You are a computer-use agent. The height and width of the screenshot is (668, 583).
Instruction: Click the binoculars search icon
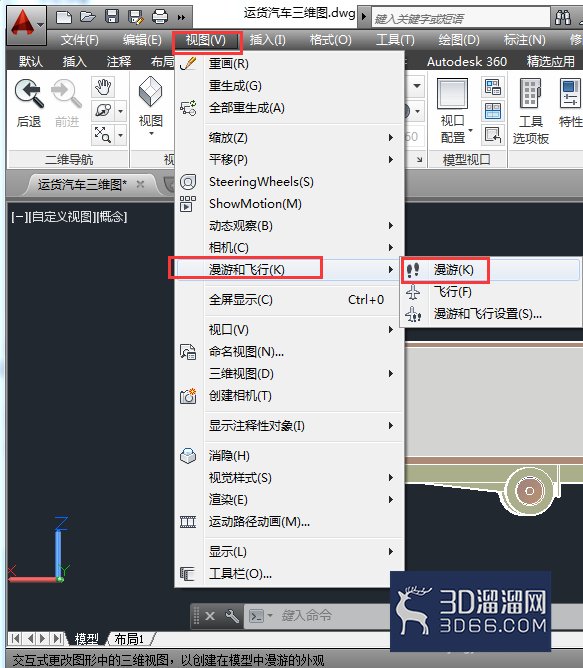click(563, 18)
